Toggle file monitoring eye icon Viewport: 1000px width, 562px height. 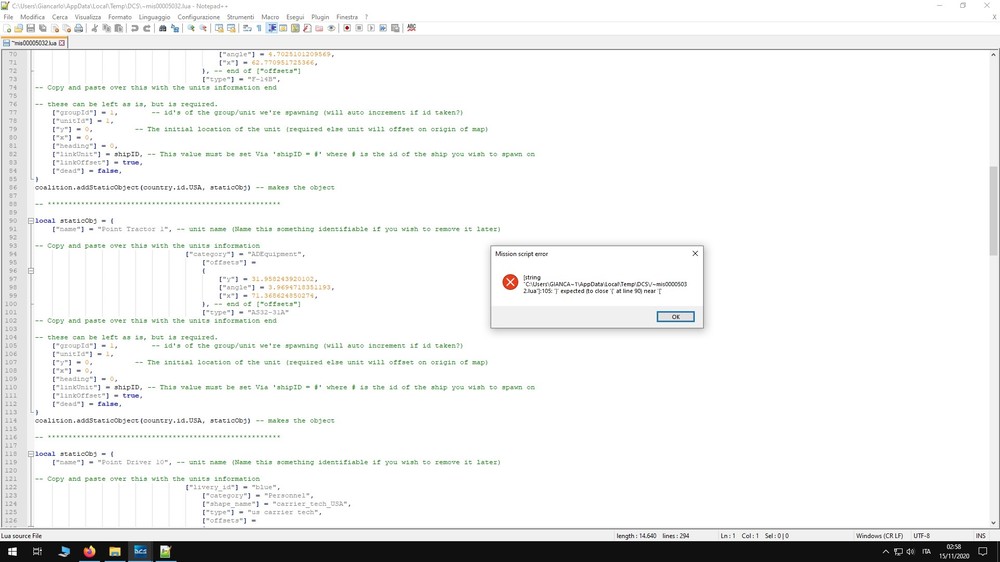(331, 28)
